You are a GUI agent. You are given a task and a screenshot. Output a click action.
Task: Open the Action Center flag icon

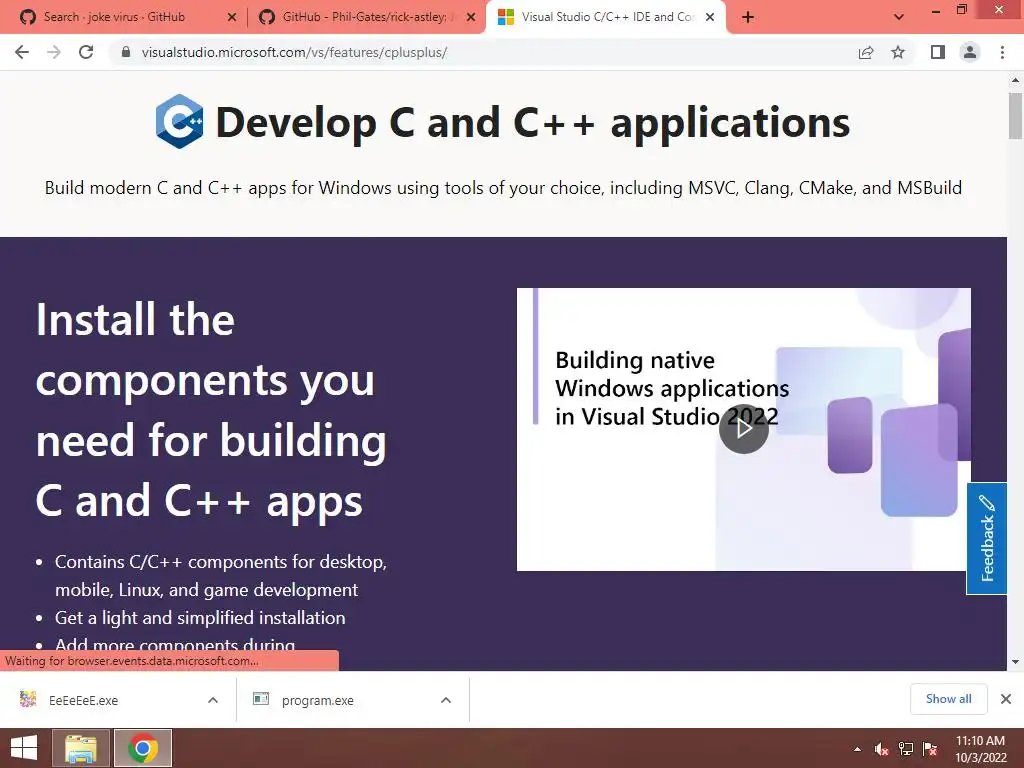point(930,749)
